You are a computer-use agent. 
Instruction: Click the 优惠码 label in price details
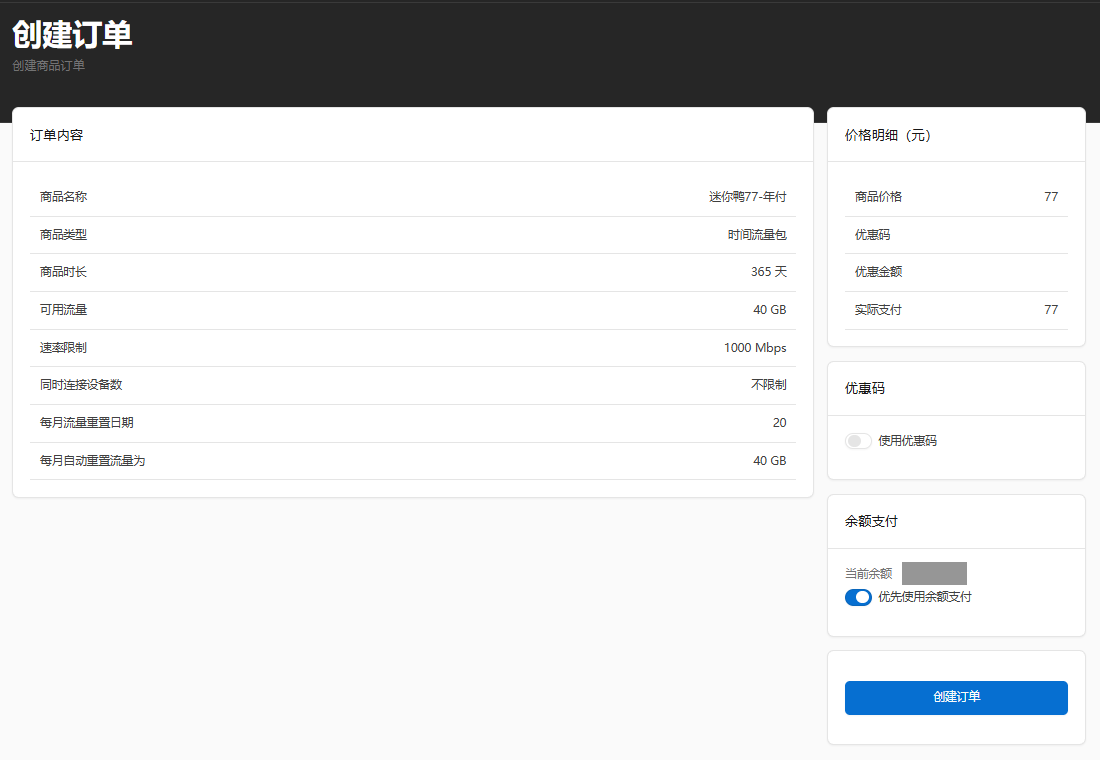coord(872,234)
